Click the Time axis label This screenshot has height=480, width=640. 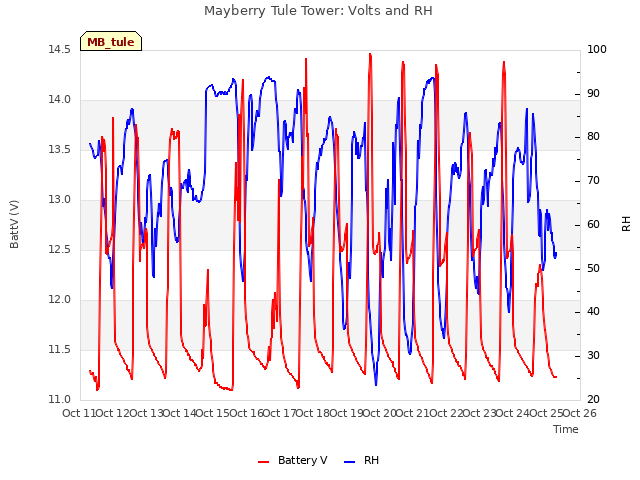tap(566, 429)
